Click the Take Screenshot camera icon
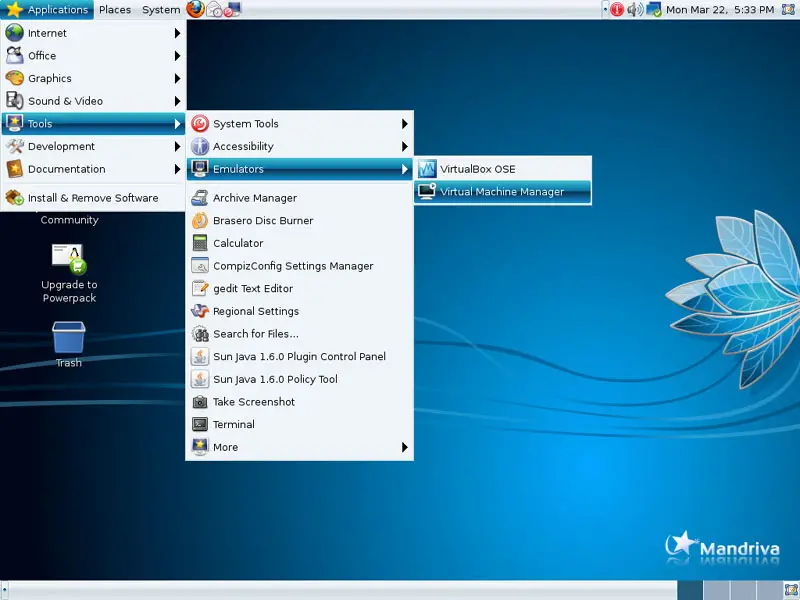800x600 pixels. coord(199,402)
